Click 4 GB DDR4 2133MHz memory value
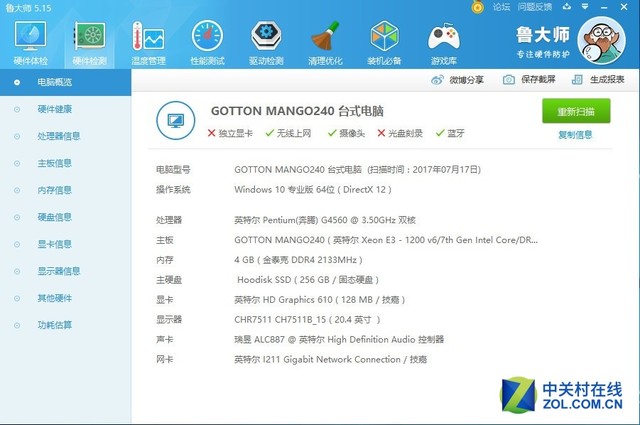640x425 pixels. pos(298,260)
